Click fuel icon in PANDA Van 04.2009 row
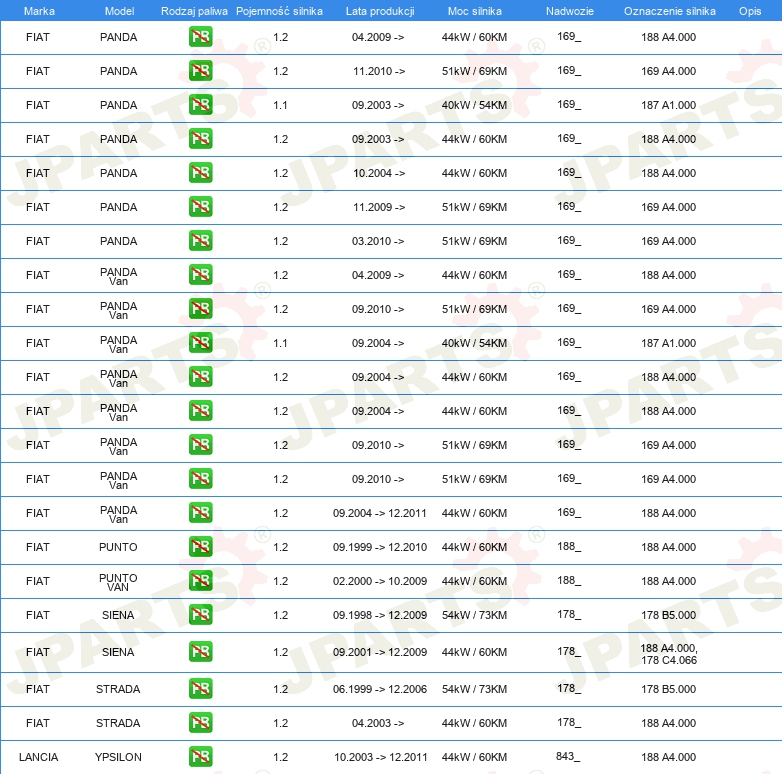The height and width of the screenshot is (774, 782). coord(200,275)
